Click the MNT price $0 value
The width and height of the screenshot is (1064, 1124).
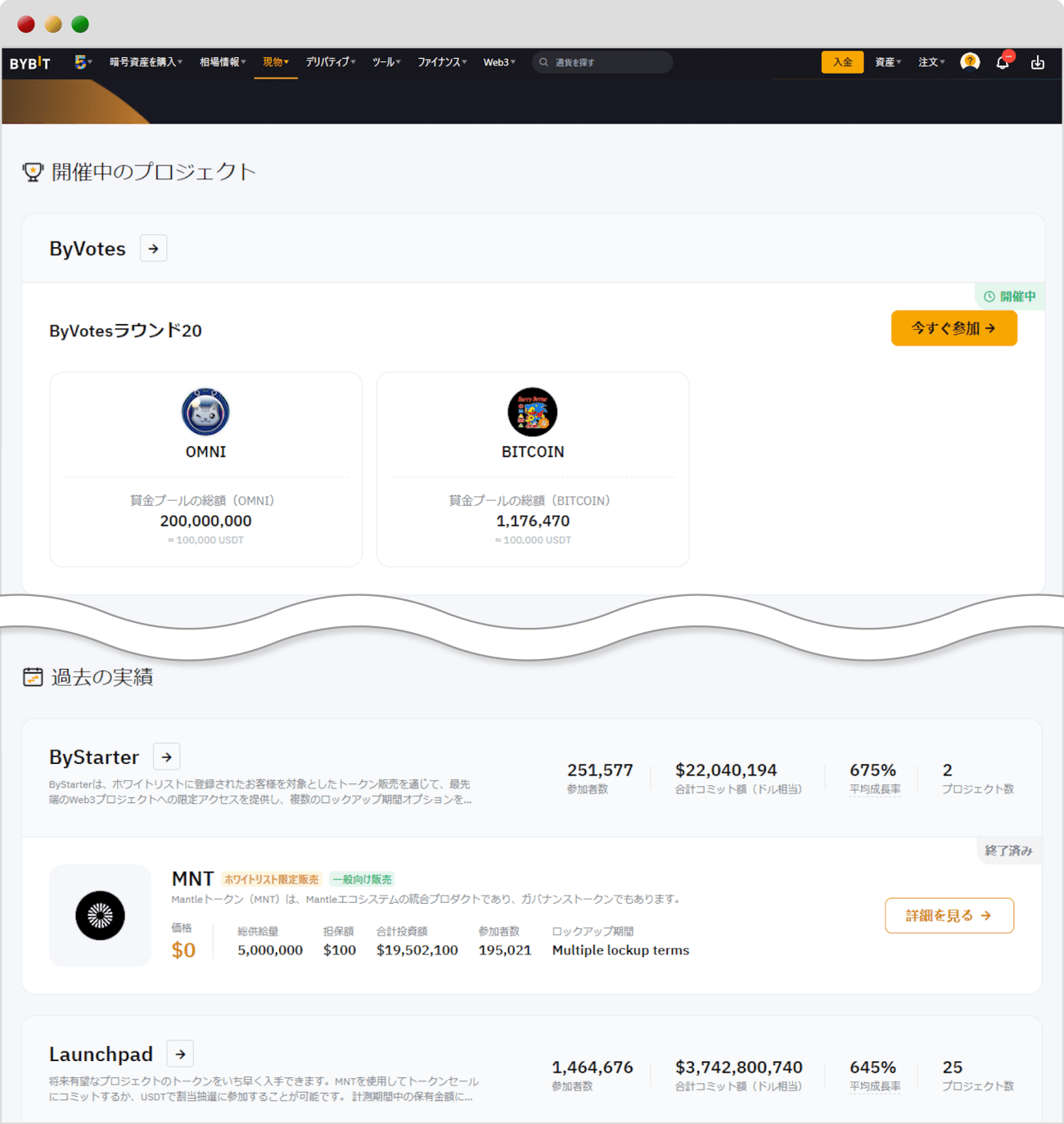coord(183,950)
